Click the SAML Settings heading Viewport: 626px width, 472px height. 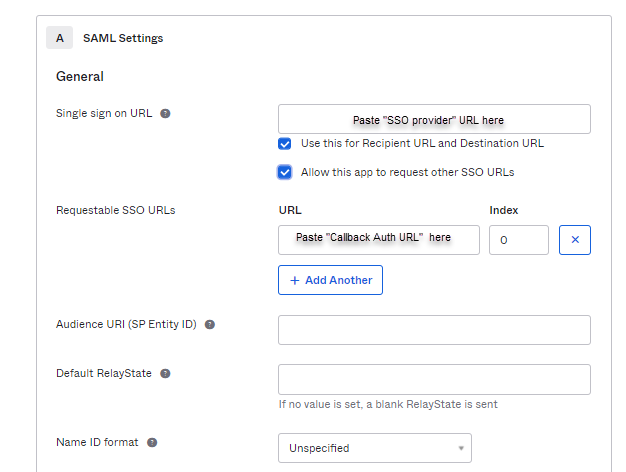(x=123, y=38)
